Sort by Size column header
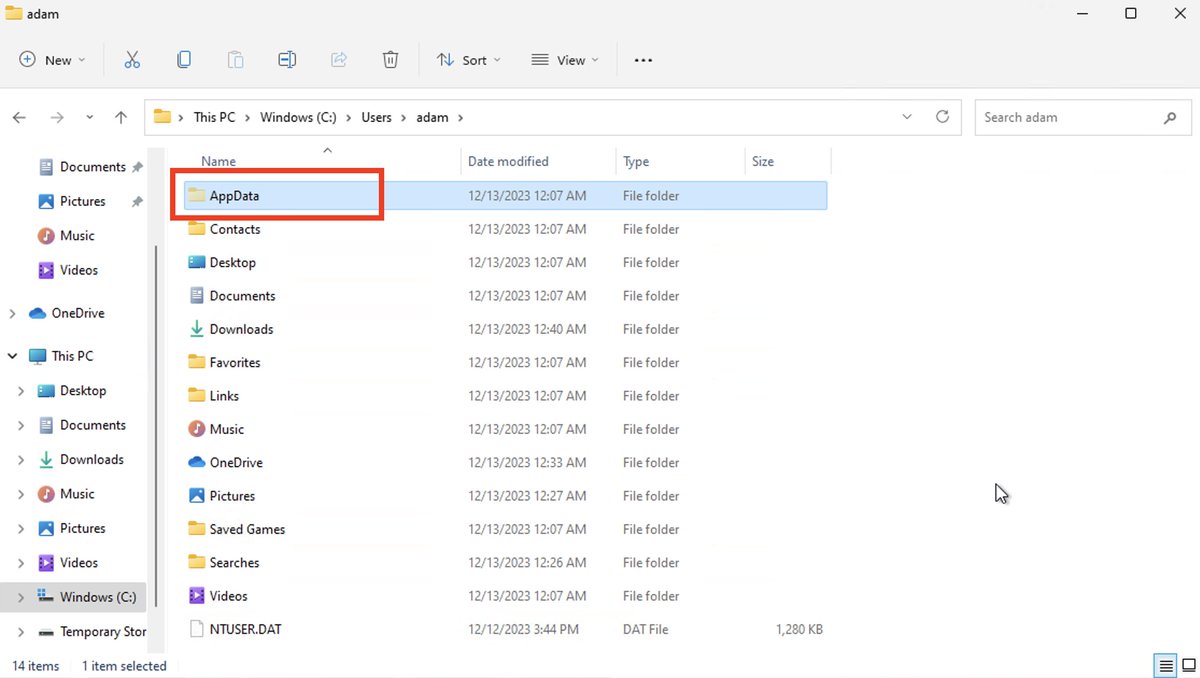The image size is (1200, 678). point(763,161)
